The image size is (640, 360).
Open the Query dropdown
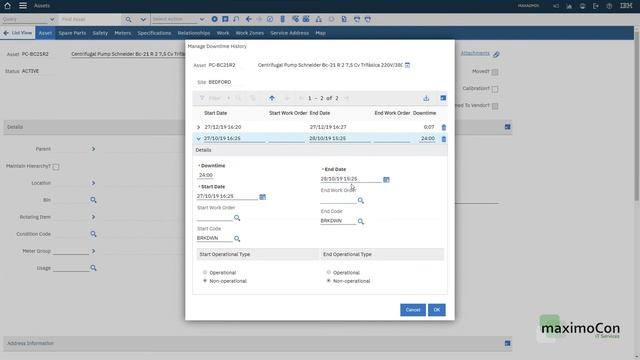(52, 19)
